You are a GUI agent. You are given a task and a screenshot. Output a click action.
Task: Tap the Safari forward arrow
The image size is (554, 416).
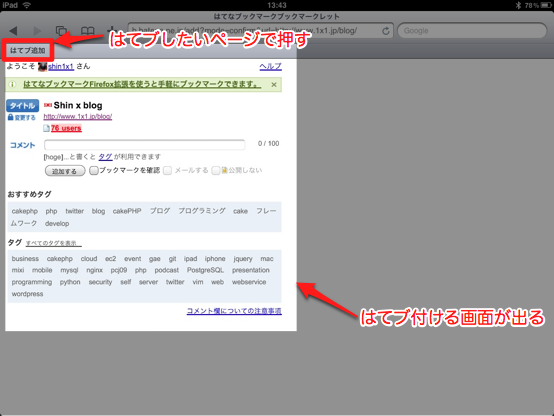tap(37, 31)
